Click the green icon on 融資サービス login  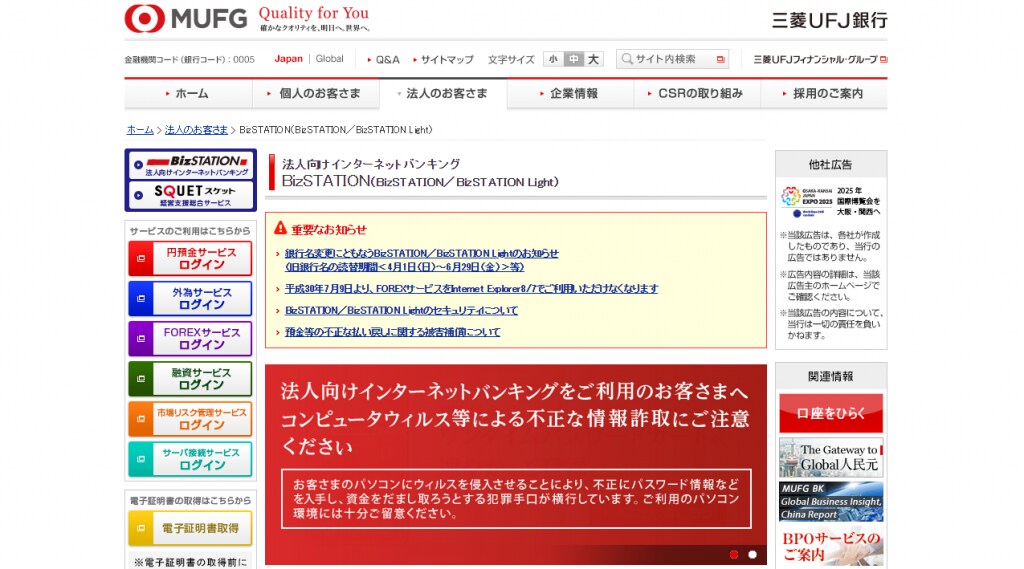tap(140, 378)
